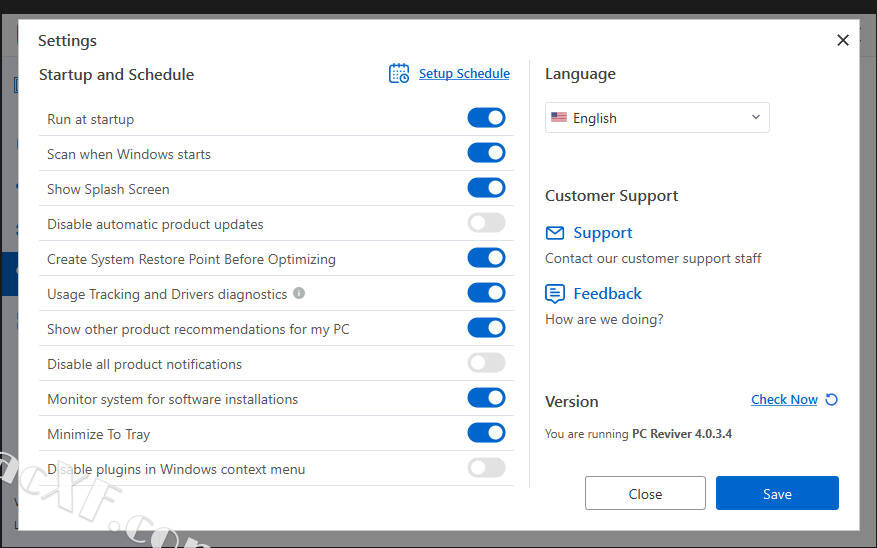Click the Check Now refresh icon
Screen dimensions: 877x548
tap(831, 400)
